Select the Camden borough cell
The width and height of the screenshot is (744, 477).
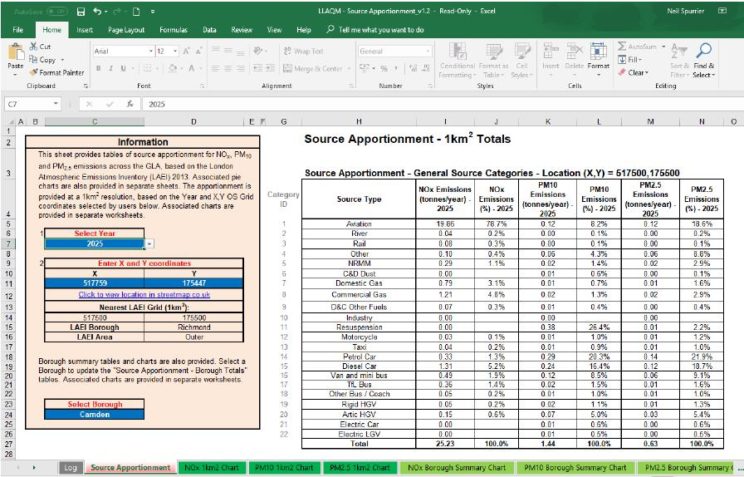pos(94,414)
